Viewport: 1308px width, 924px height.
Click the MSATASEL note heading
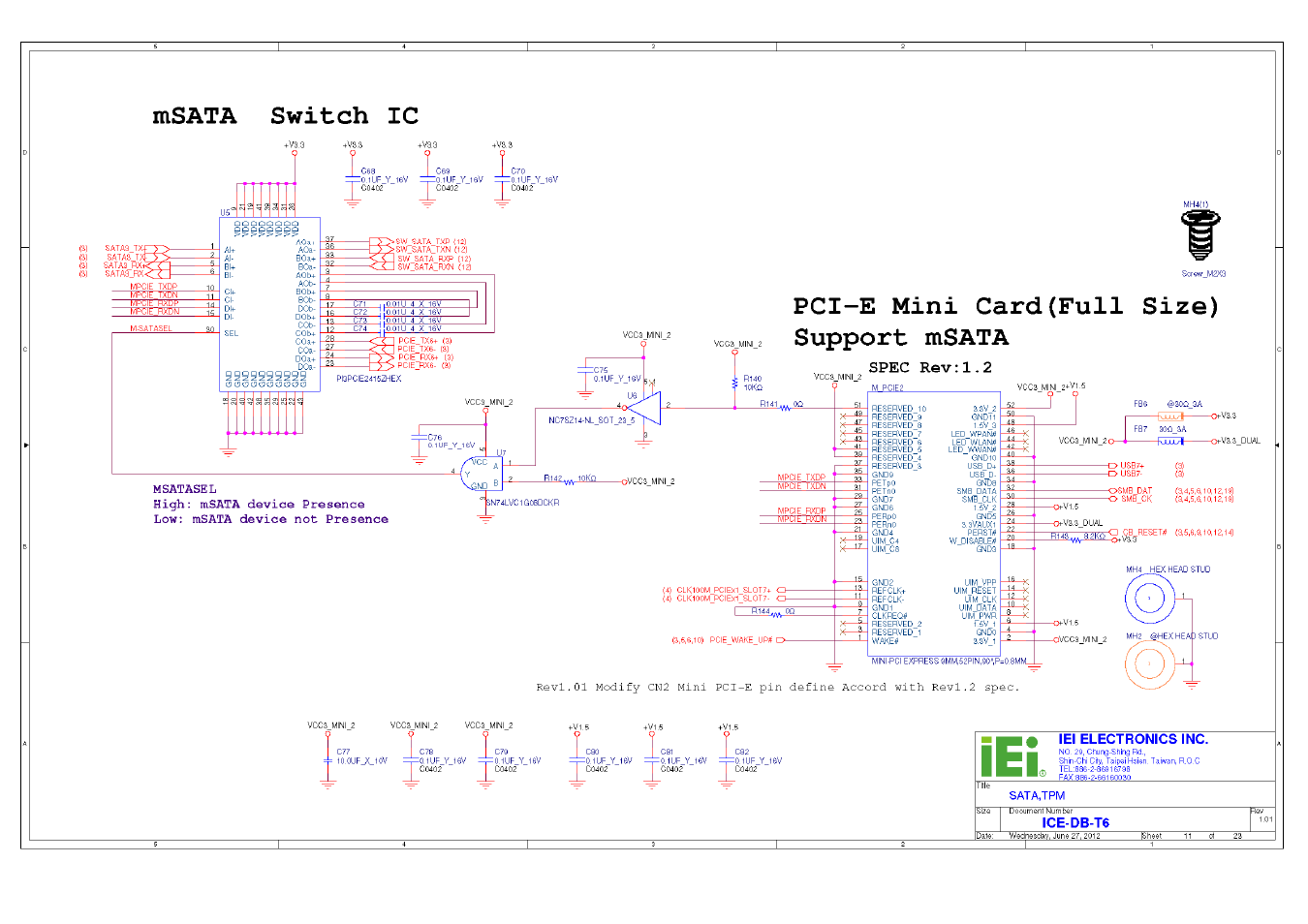click(x=185, y=489)
